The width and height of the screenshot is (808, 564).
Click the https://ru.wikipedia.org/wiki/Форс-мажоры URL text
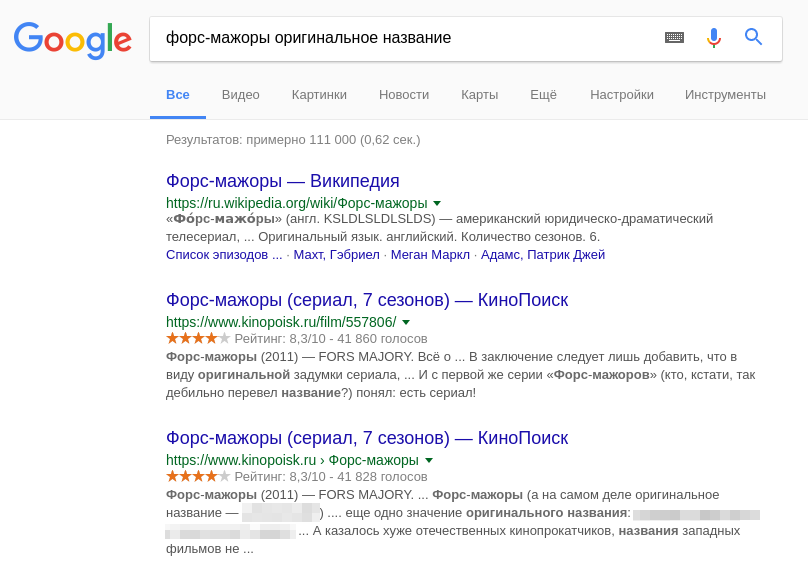(297, 203)
